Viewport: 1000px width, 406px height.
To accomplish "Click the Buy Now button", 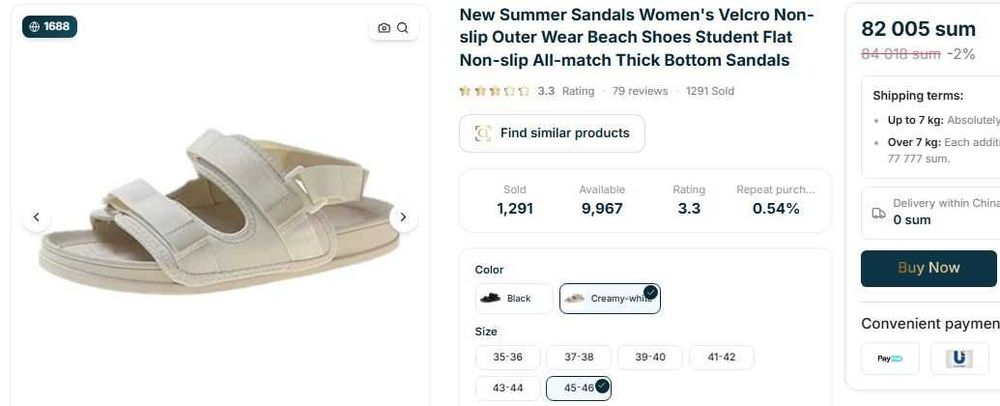I will pyautogui.click(x=929, y=268).
